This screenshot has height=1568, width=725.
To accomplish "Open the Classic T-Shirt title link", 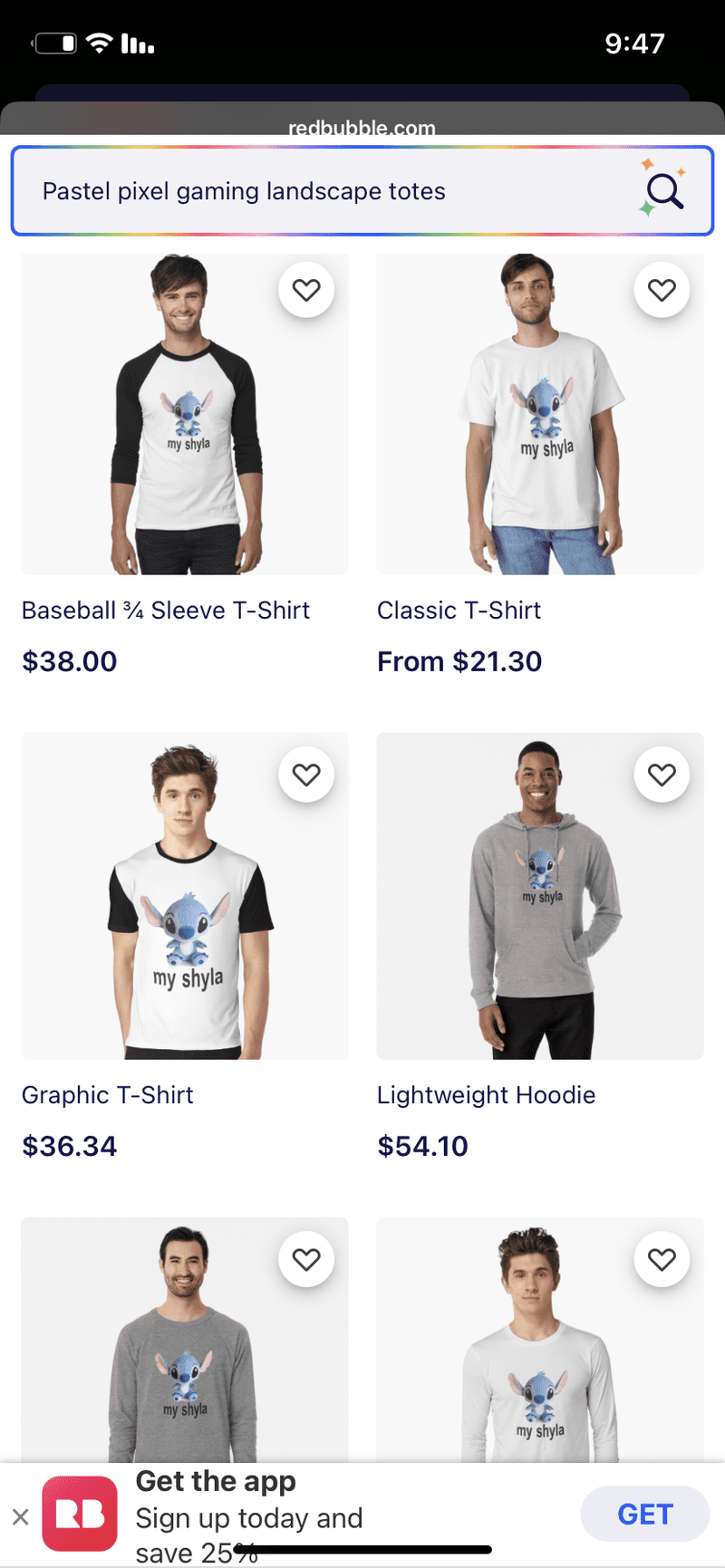I will pos(459,611).
